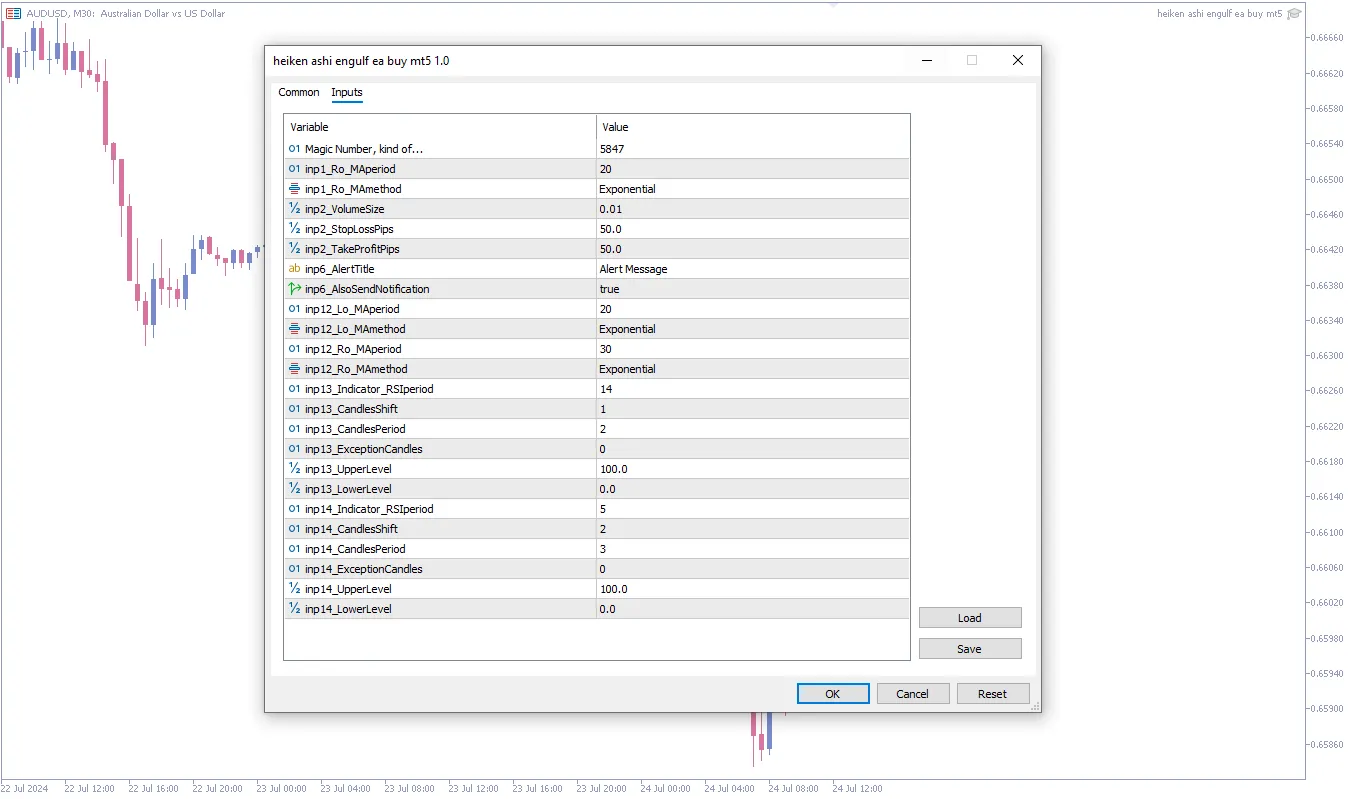This screenshot has height=799, width=1356.
Task: Click the enum icon beside inp12_Lo_MAmethod
Action: [x=294, y=329]
